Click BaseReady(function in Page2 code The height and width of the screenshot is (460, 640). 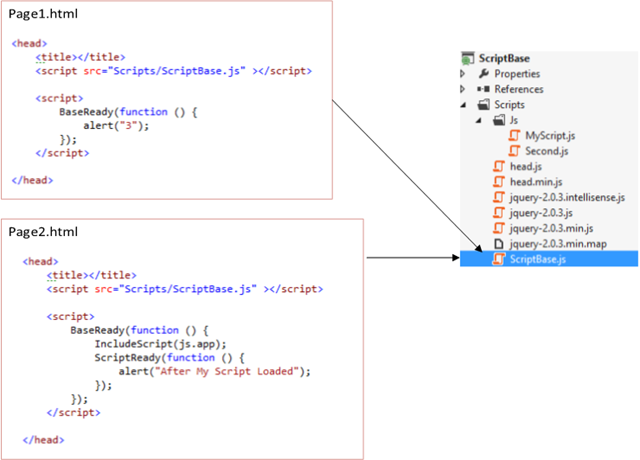point(139,330)
